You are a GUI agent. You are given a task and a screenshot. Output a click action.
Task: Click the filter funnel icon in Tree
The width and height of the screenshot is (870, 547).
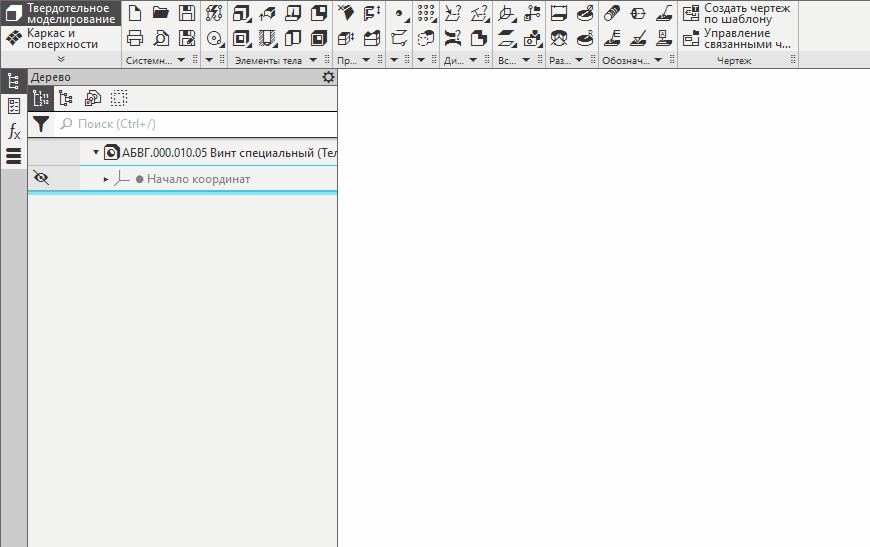pos(40,124)
